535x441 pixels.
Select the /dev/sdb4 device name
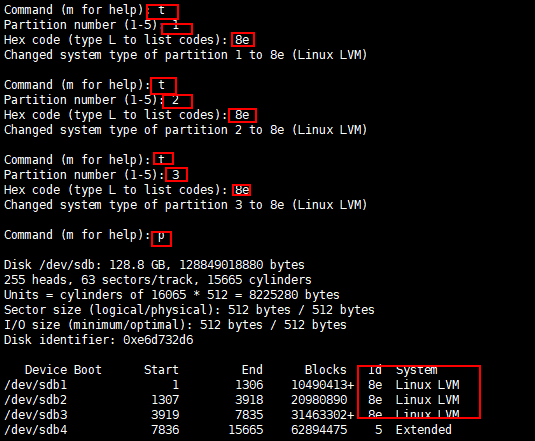35,430
